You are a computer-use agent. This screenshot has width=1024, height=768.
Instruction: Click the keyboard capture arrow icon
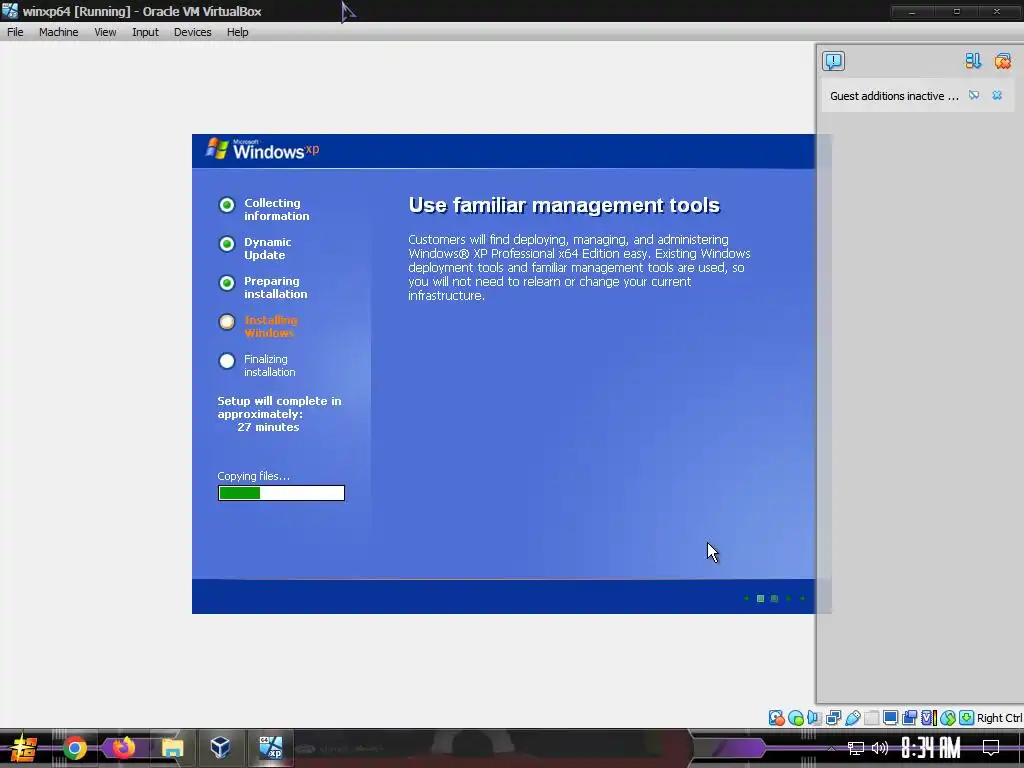[967, 718]
